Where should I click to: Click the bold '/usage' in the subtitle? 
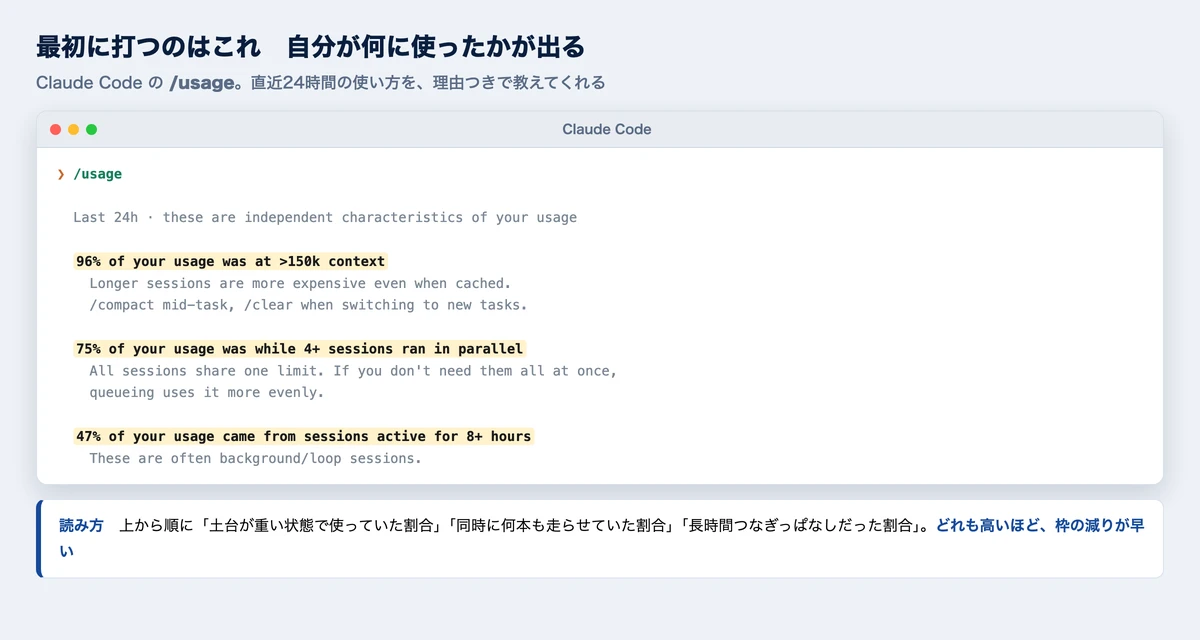pos(202,83)
